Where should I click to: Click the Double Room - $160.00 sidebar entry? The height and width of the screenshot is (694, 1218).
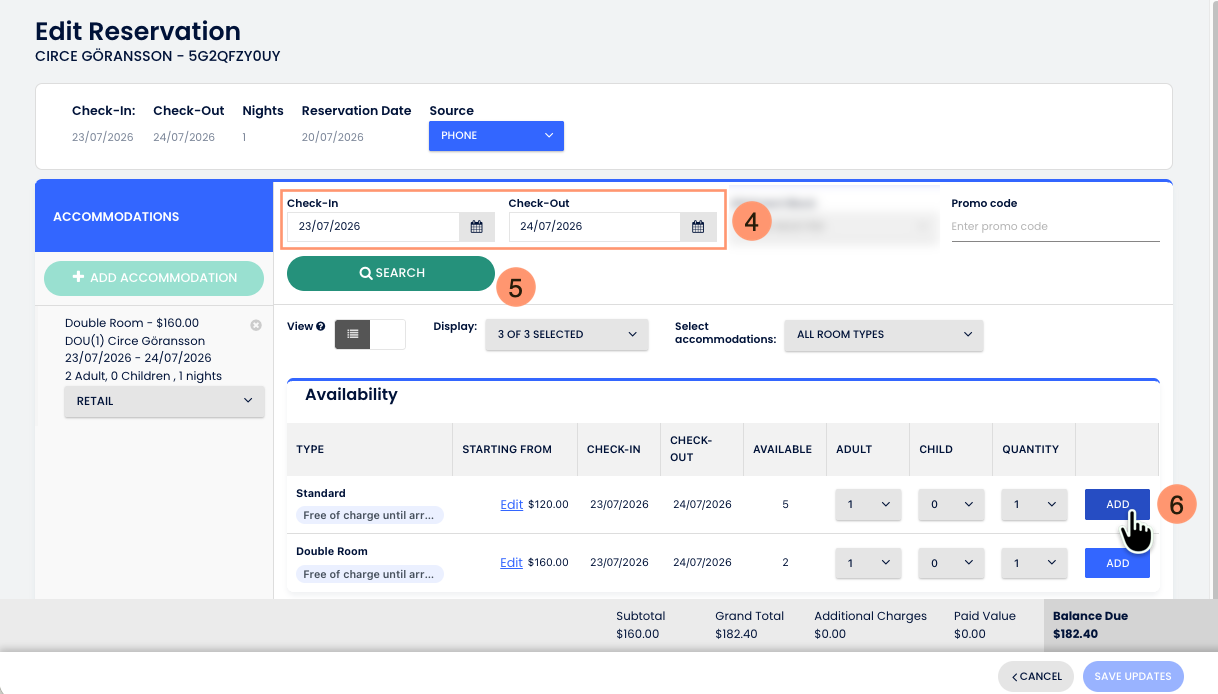132,323
